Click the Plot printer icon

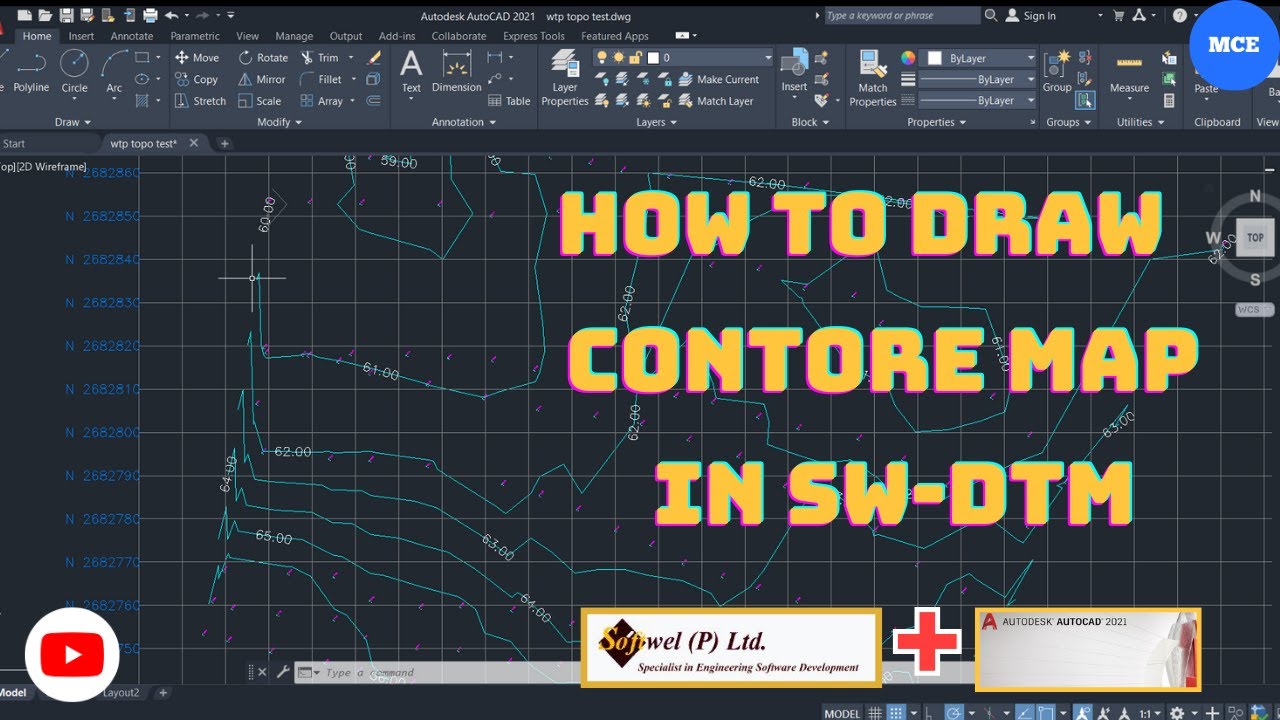150,15
